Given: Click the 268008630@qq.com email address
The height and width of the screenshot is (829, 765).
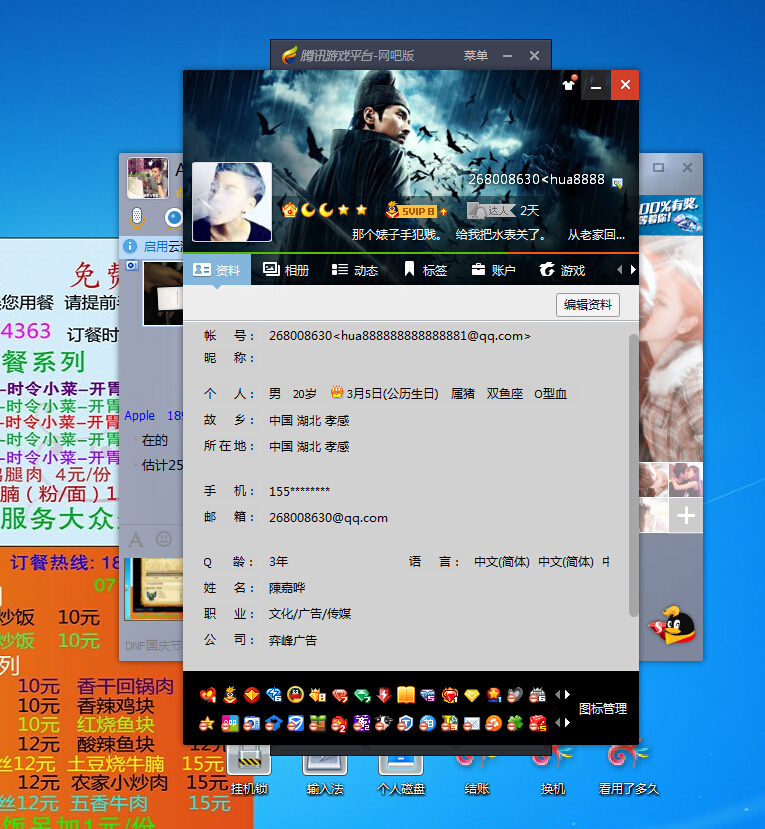Looking at the screenshot, I should click(x=328, y=518).
